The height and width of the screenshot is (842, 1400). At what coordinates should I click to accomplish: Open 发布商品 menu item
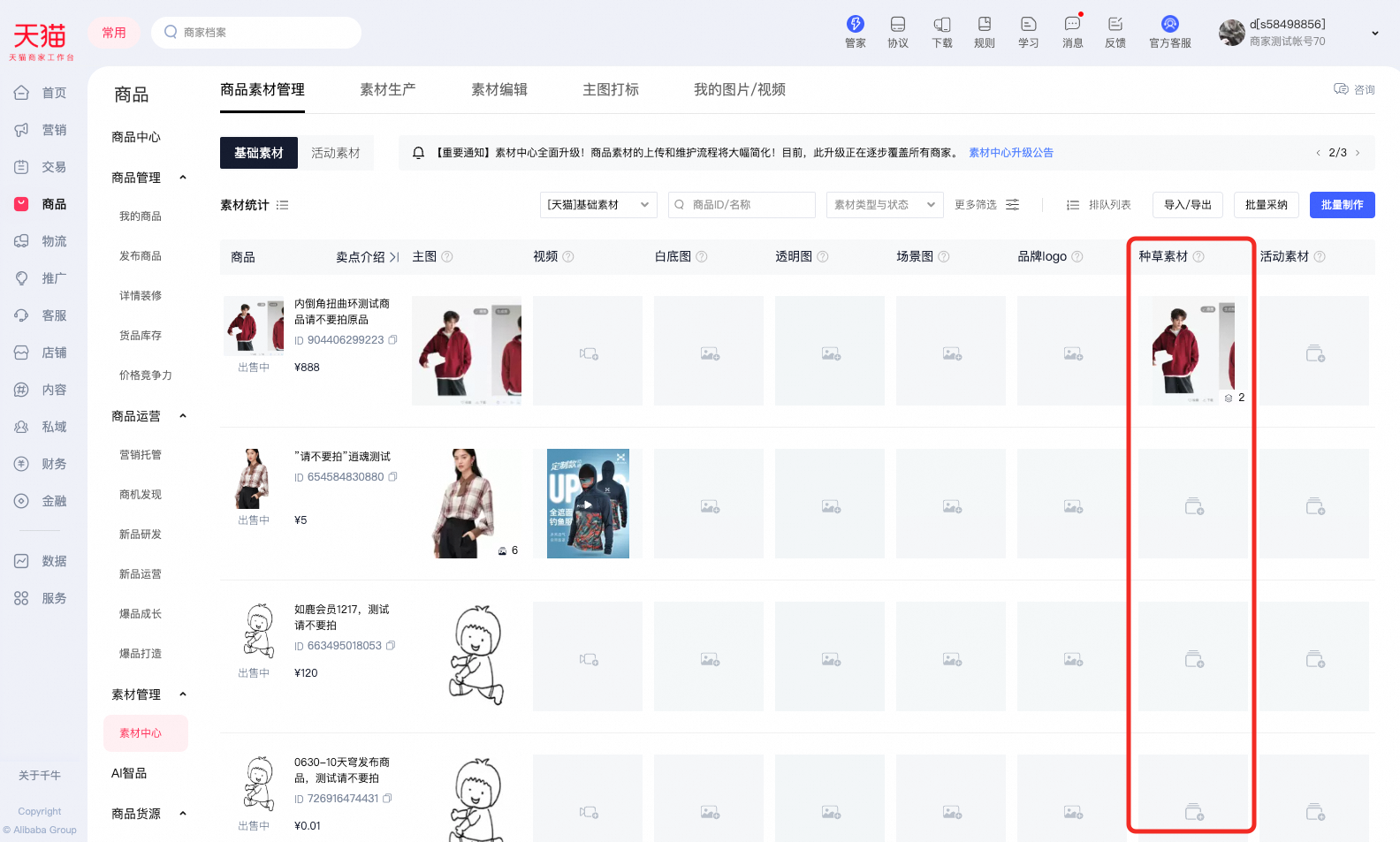click(141, 256)
